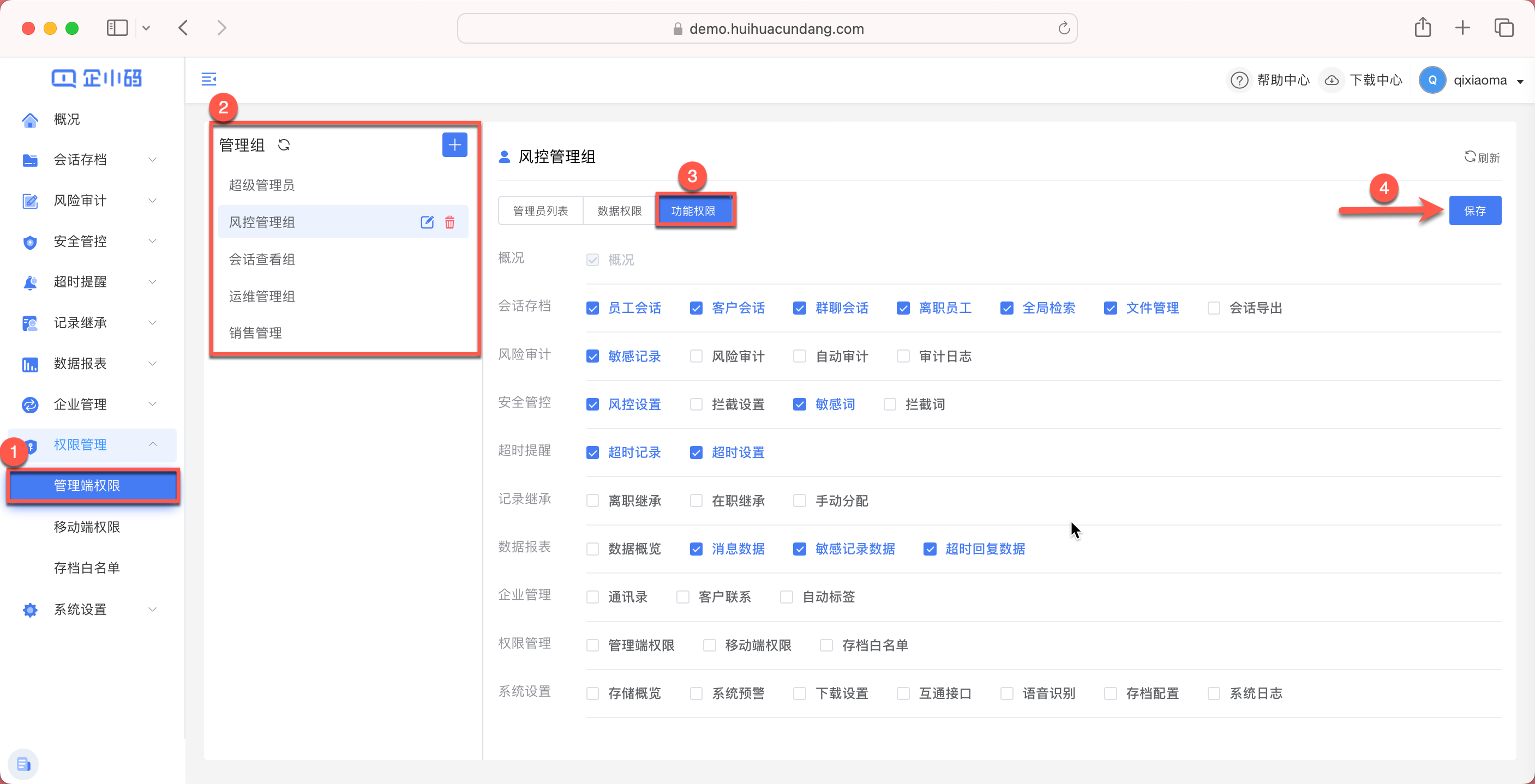Click the 概况 home icon in sidebar

(x=30, y=120)
